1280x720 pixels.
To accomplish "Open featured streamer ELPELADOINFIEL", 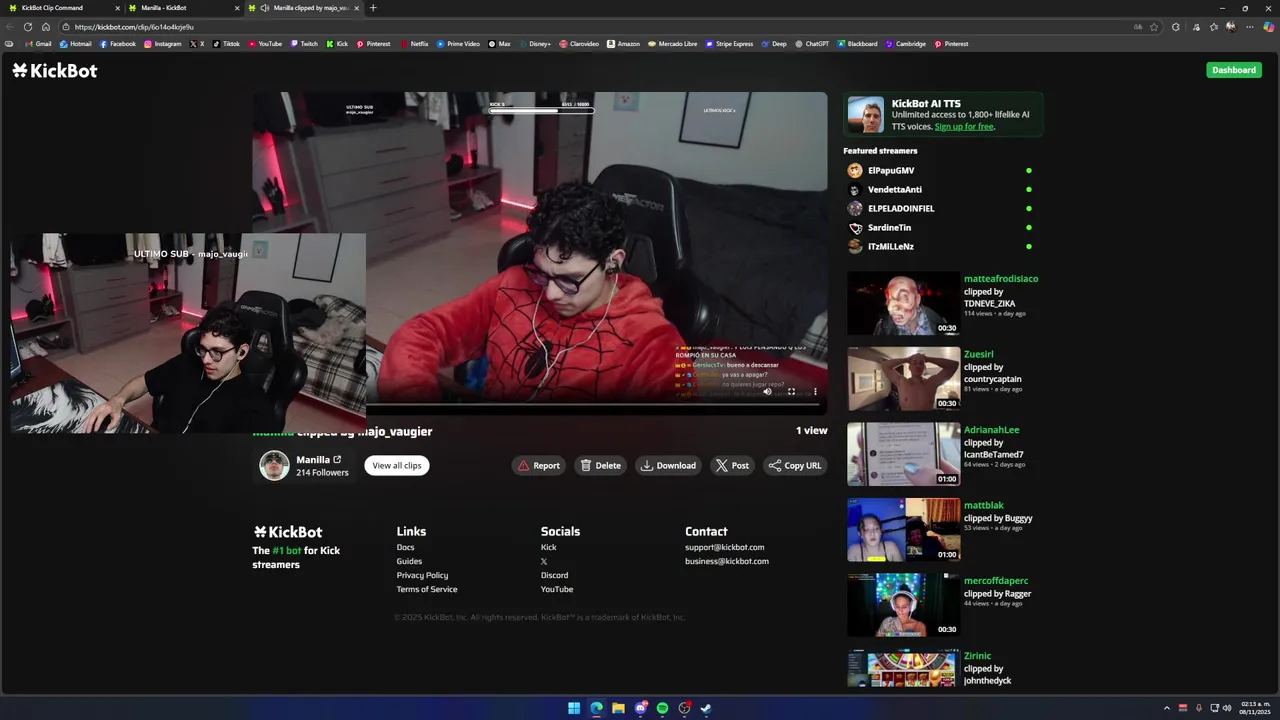I will coord(900,209).
